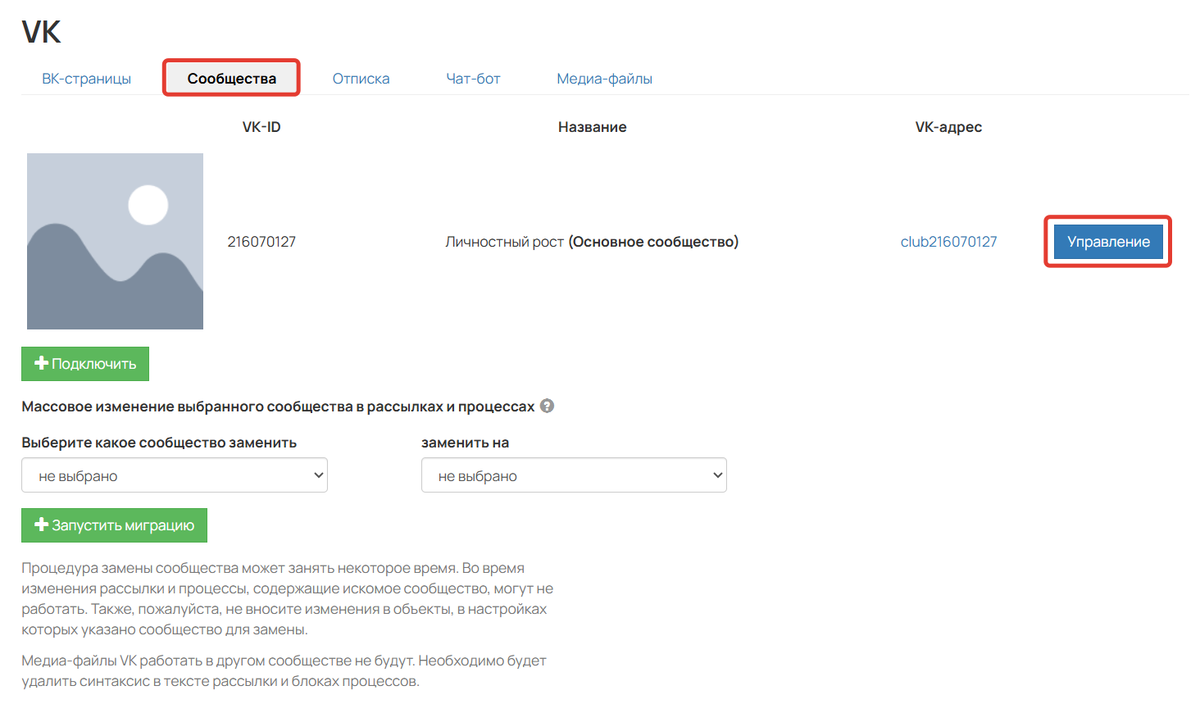Viewport: 1200px width, 704px height.
Task: Click the VK-адрес column header
Action: 948,127
